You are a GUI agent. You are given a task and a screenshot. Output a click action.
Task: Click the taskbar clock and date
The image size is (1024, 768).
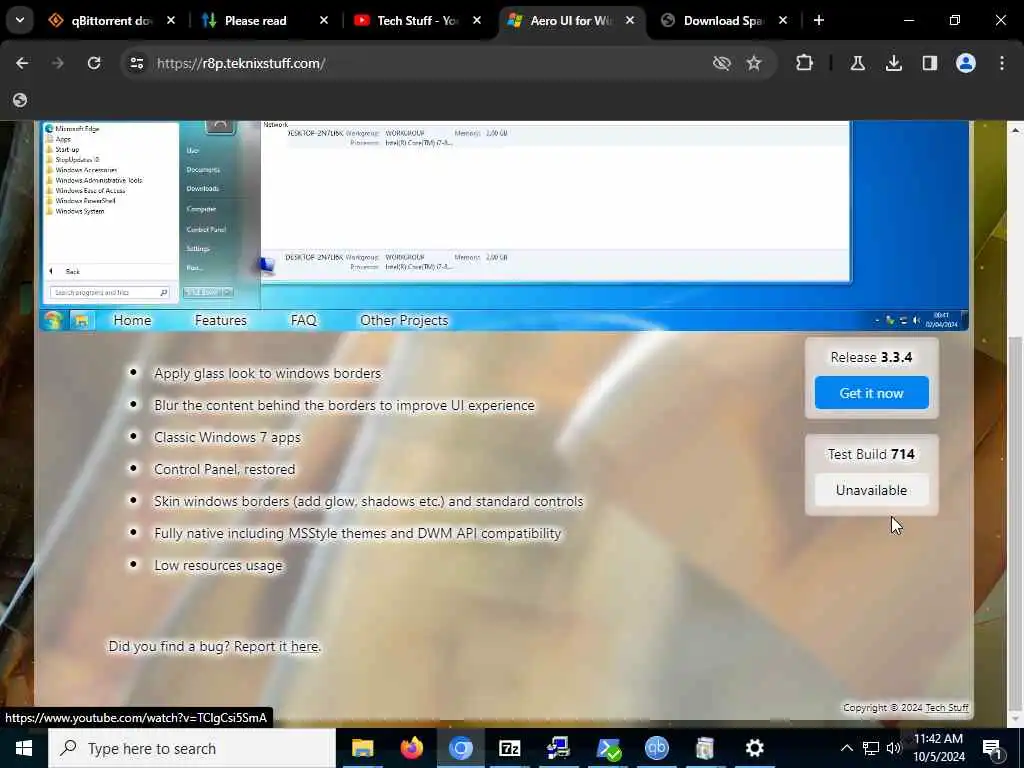click(x=938, y=748)
